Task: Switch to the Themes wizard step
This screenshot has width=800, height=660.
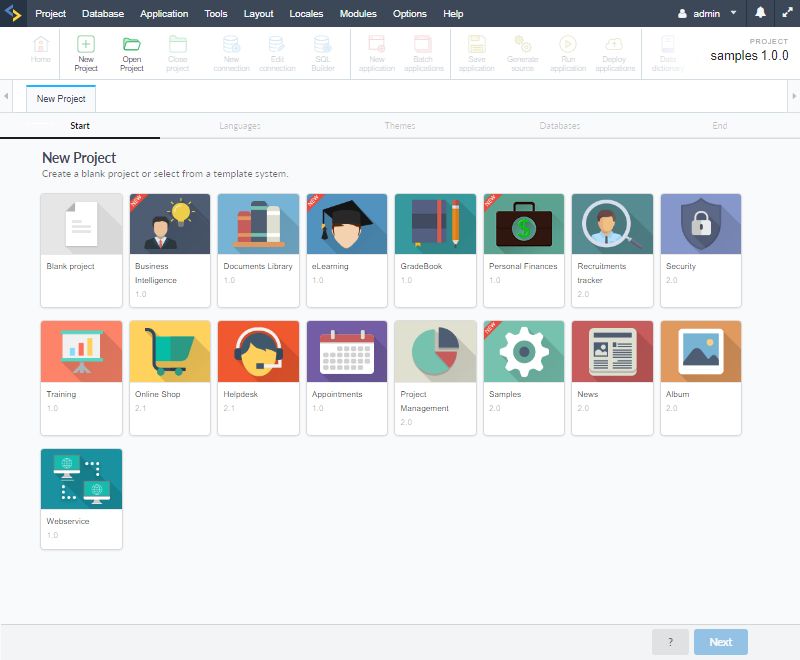Action: [400, 126]
